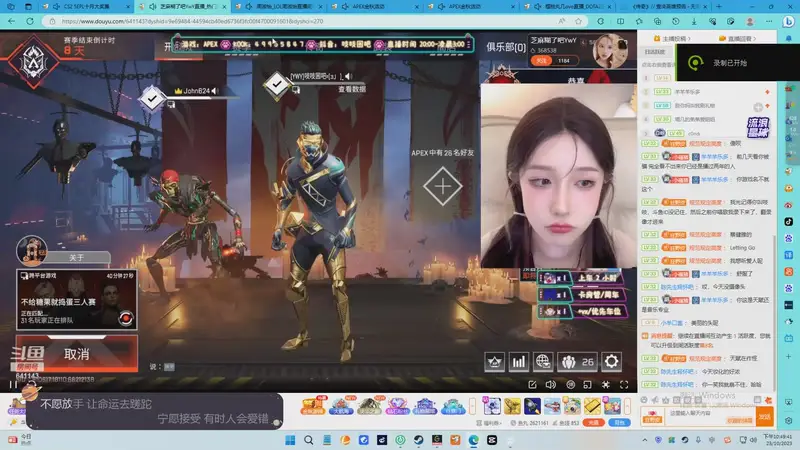Open Bing chat sidebar icon

point(789,21)
